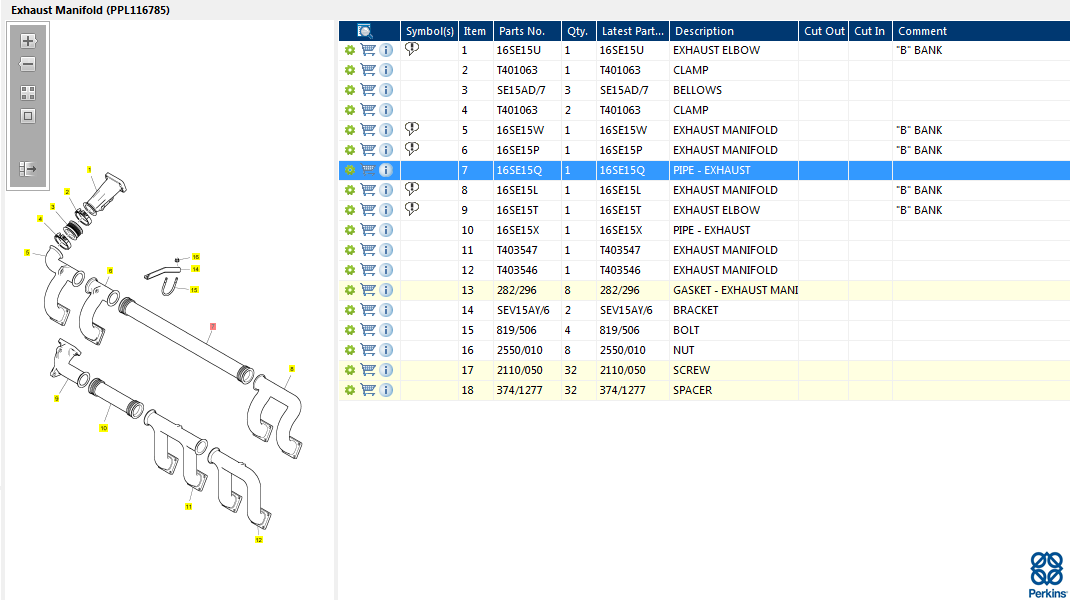This screenshot has height=600, width=1070.
Task: Click GASKET - EXHAUST MANI description
Action: (736, 290)
